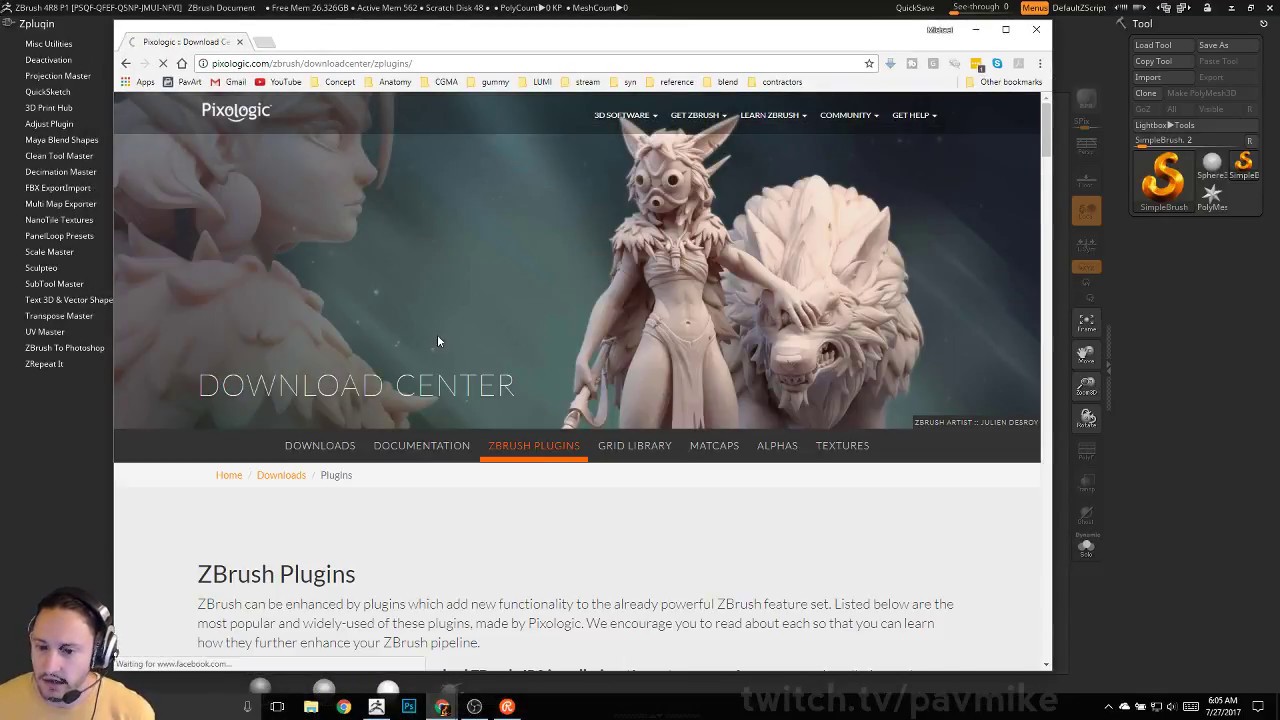Click the Zoom3D navigation icon
Viewport: 1280px width, 720px height.
pos(1086,386)
